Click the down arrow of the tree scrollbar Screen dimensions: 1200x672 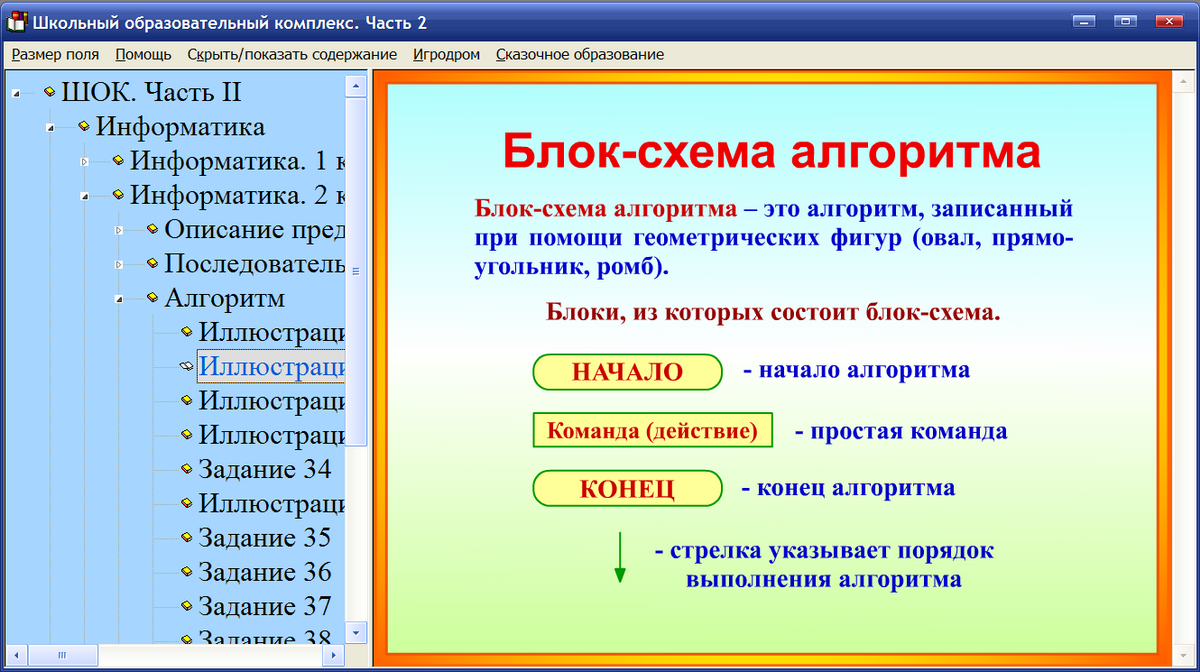tap(355, 634)
